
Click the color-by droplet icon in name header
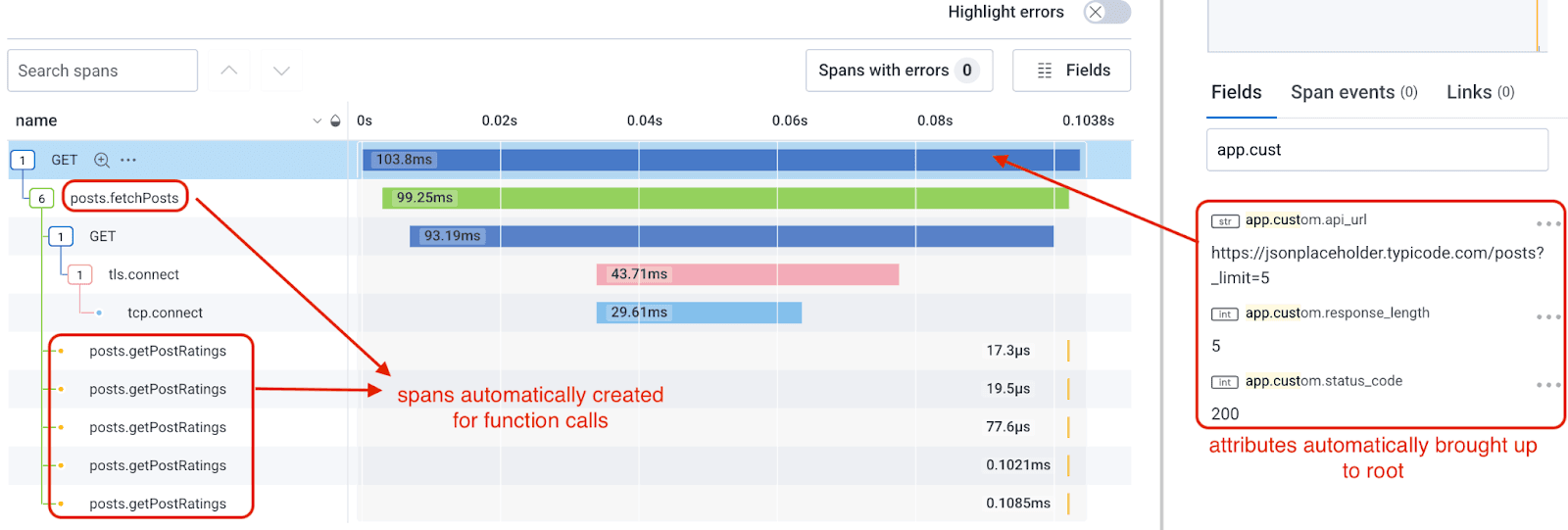[335, 120]
